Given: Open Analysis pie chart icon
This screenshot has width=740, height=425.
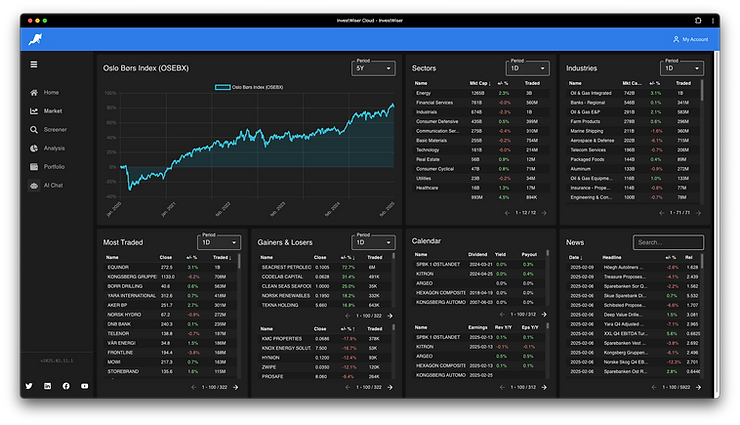Looking at the screenshot, I should pos(34,148).
